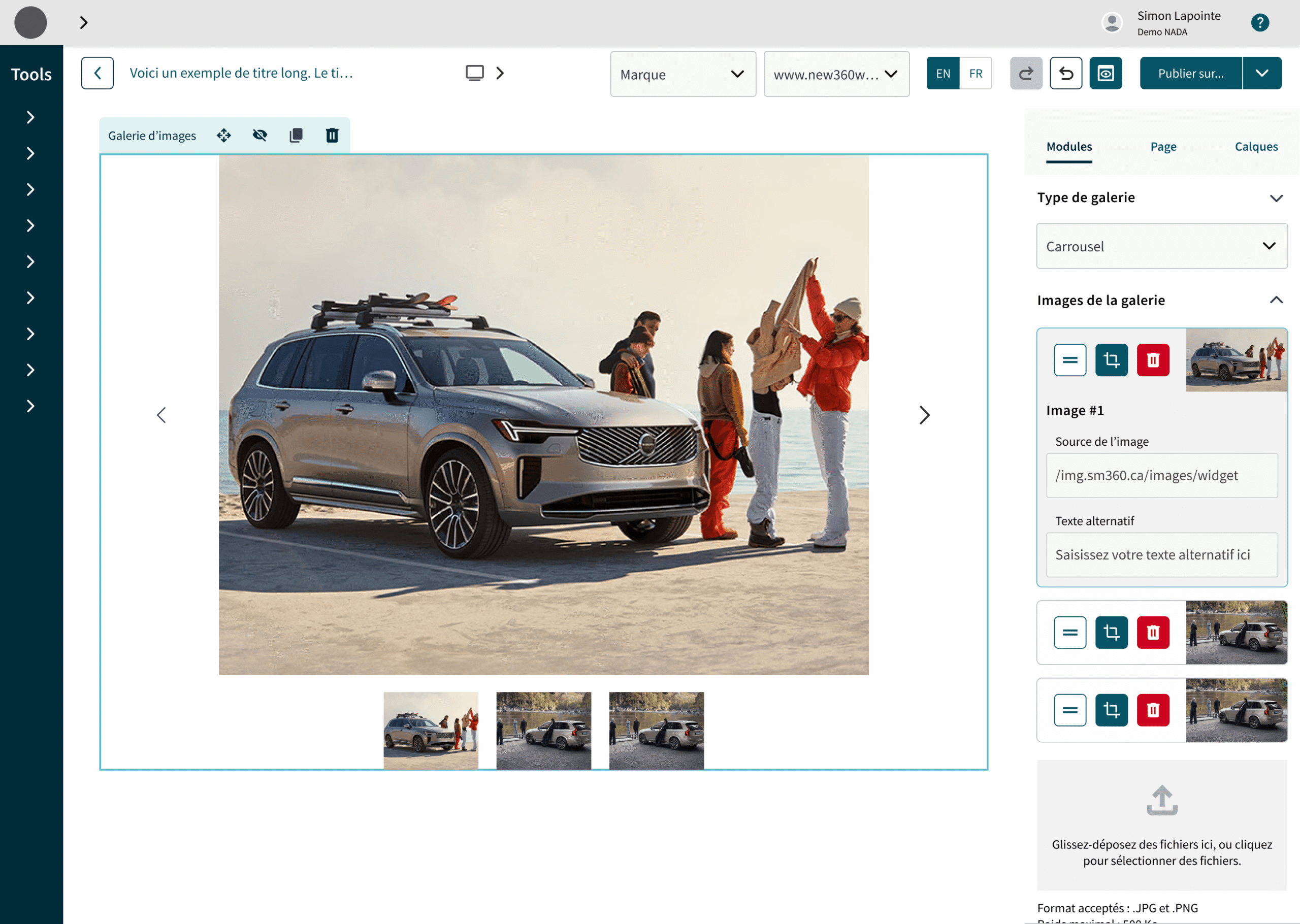The height and width of the screenshot is (924, 1300).
Task: Switch to the Calques tab
Action: [x=1256, y=146]
